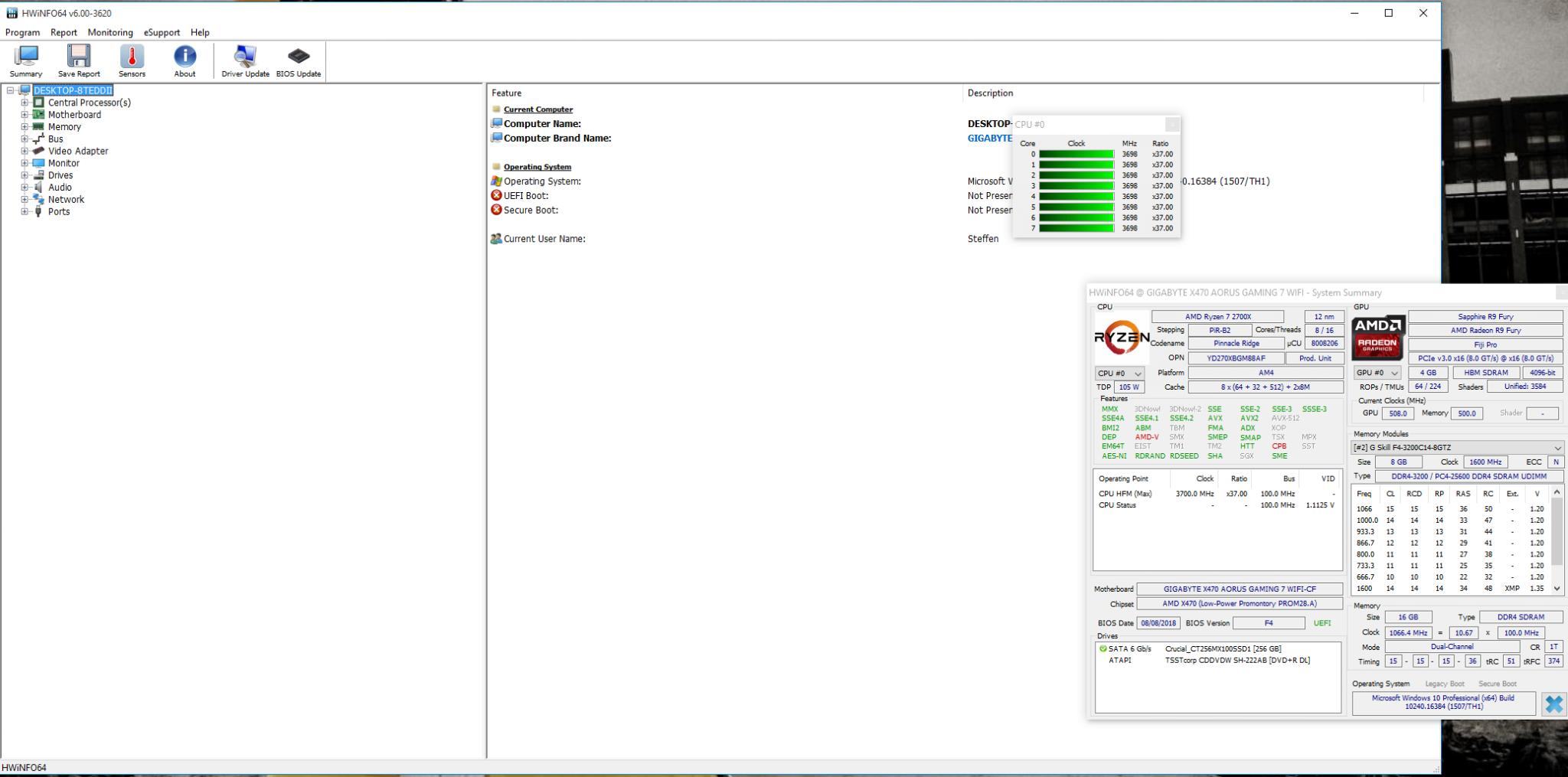Select Bus tree node
Screen dimensions: 1568x777
click(55, 139)
